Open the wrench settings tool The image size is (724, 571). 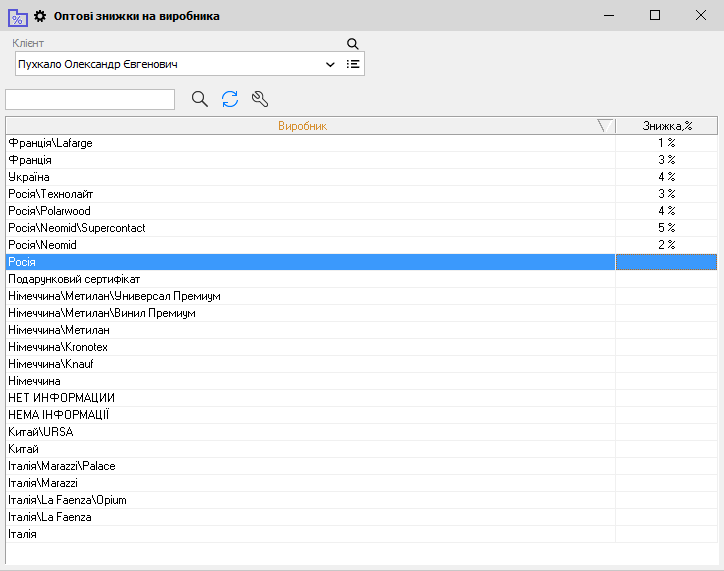coord(260,99)
